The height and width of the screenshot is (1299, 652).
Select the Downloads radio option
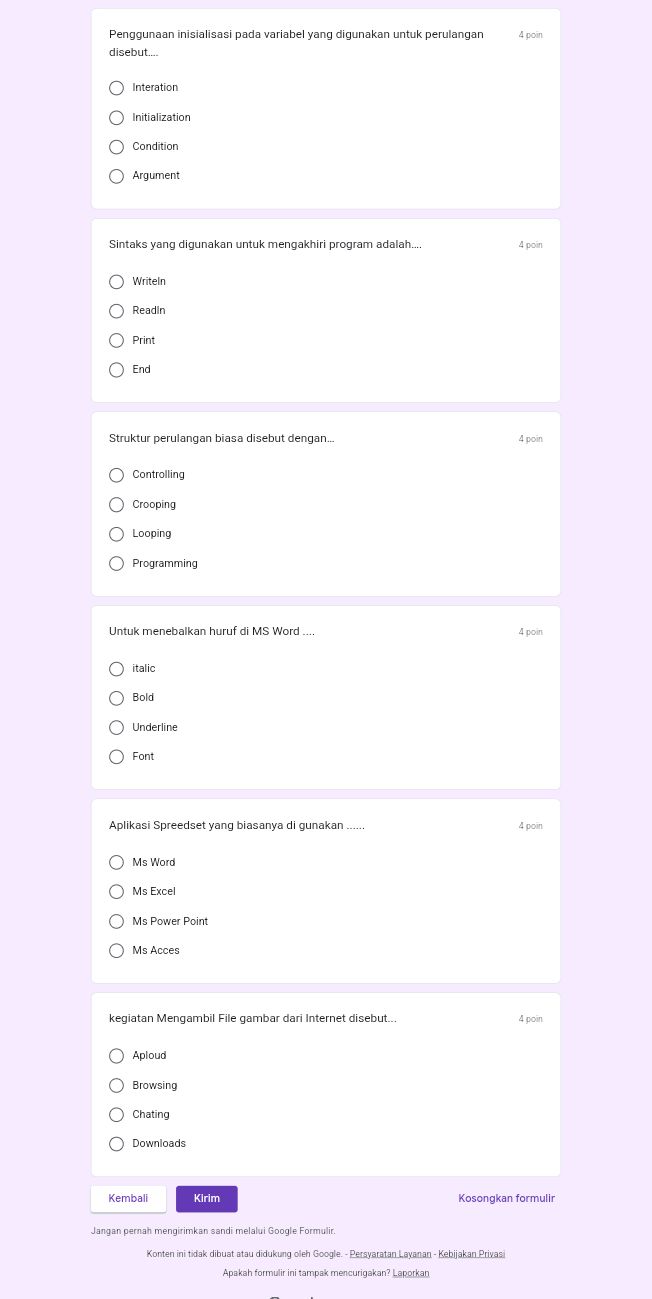[x=116, y=1144]
